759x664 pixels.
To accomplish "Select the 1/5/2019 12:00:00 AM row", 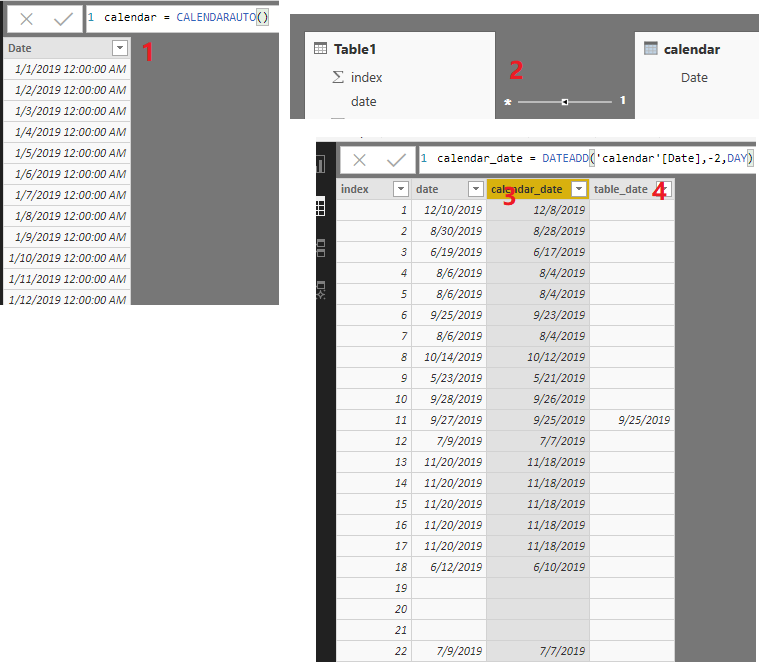I will point(67,153).
